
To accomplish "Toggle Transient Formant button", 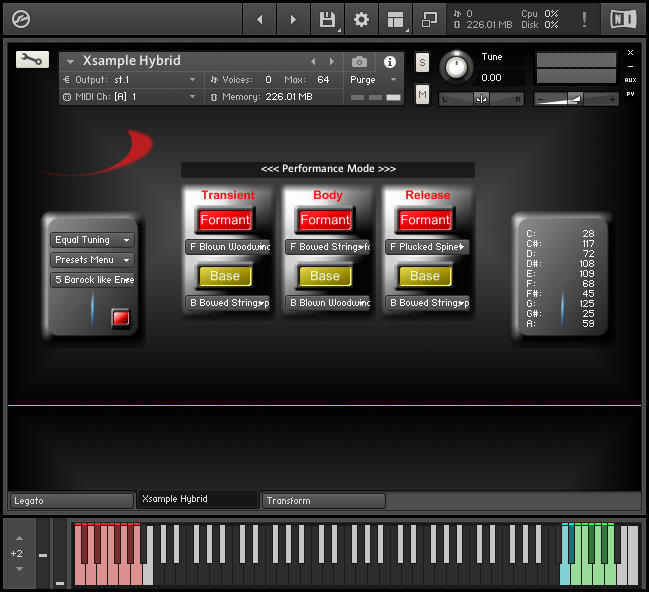I will point(225,220).
